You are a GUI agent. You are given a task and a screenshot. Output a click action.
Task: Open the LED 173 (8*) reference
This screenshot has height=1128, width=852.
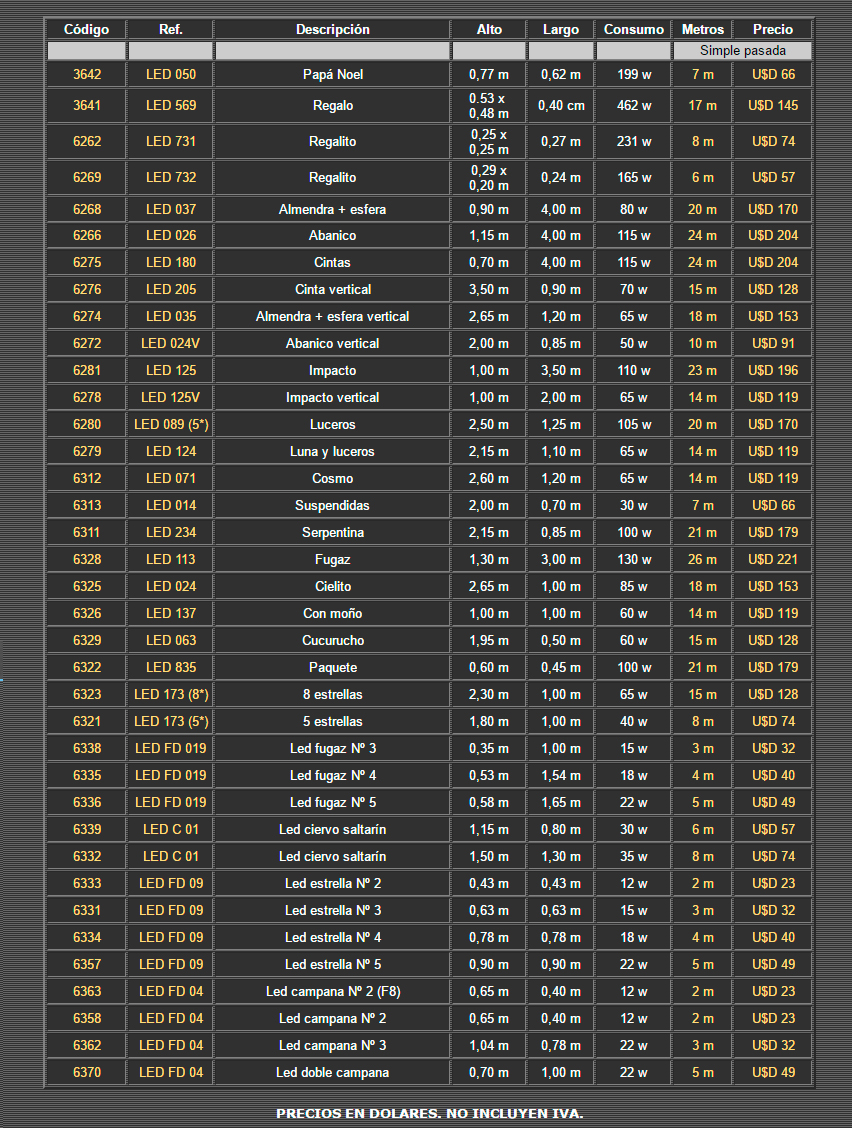pyautogui.click(x=171, y=694)
